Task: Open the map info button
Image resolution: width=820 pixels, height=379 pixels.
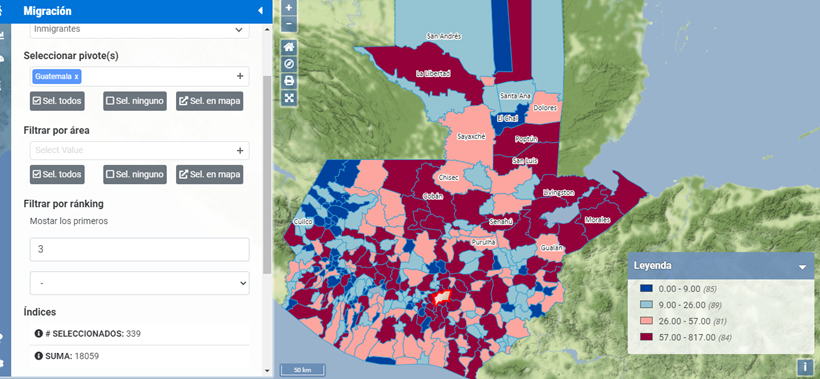Action: tap(804, 367)
